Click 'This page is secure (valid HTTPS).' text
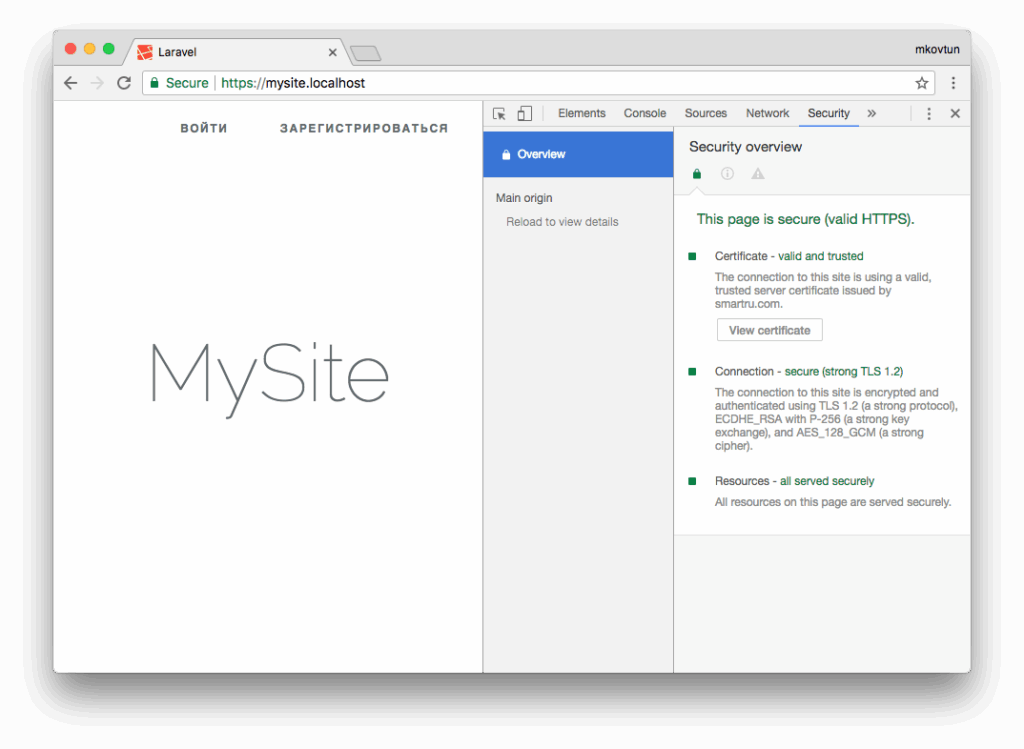1024x749 pixels. coord(805,219)
